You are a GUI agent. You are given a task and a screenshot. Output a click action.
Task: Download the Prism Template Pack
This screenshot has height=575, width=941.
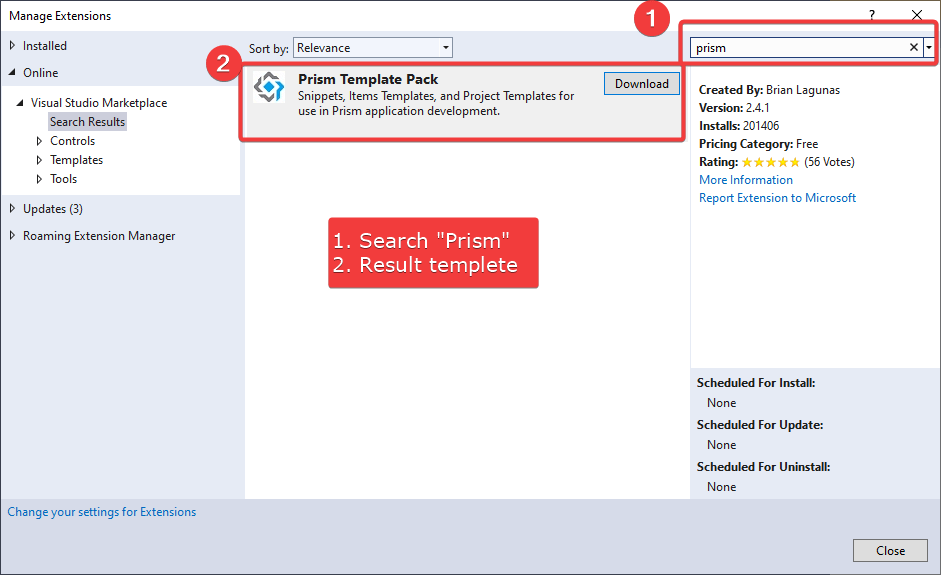[642, 83]
